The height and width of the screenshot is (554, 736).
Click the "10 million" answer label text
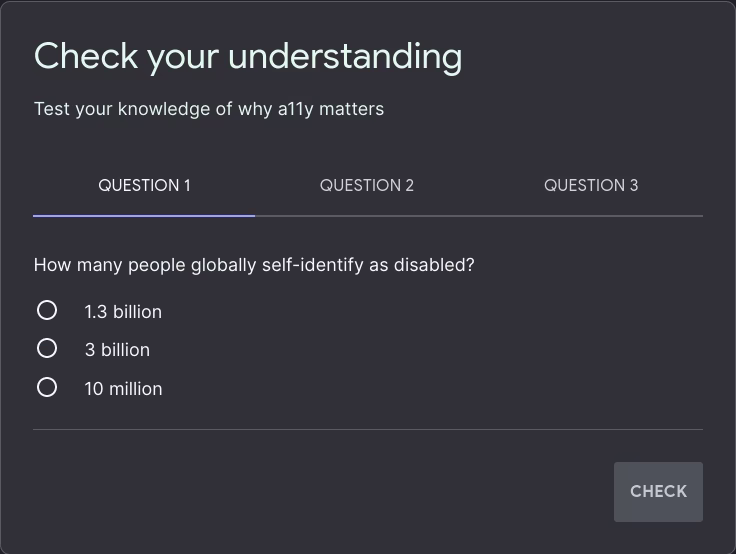(x=123, y=389)
